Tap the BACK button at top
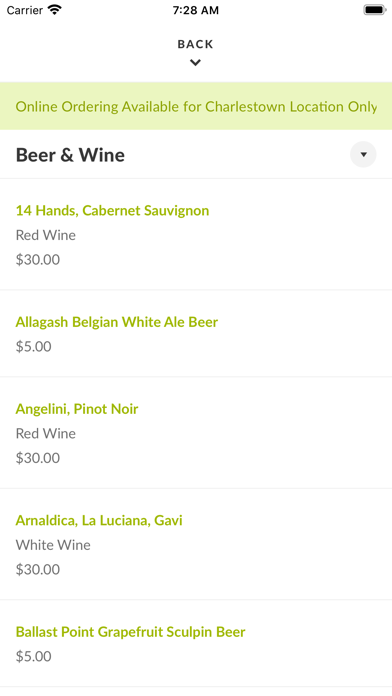This screenshot has width=392, height=696. coord(195,44)
